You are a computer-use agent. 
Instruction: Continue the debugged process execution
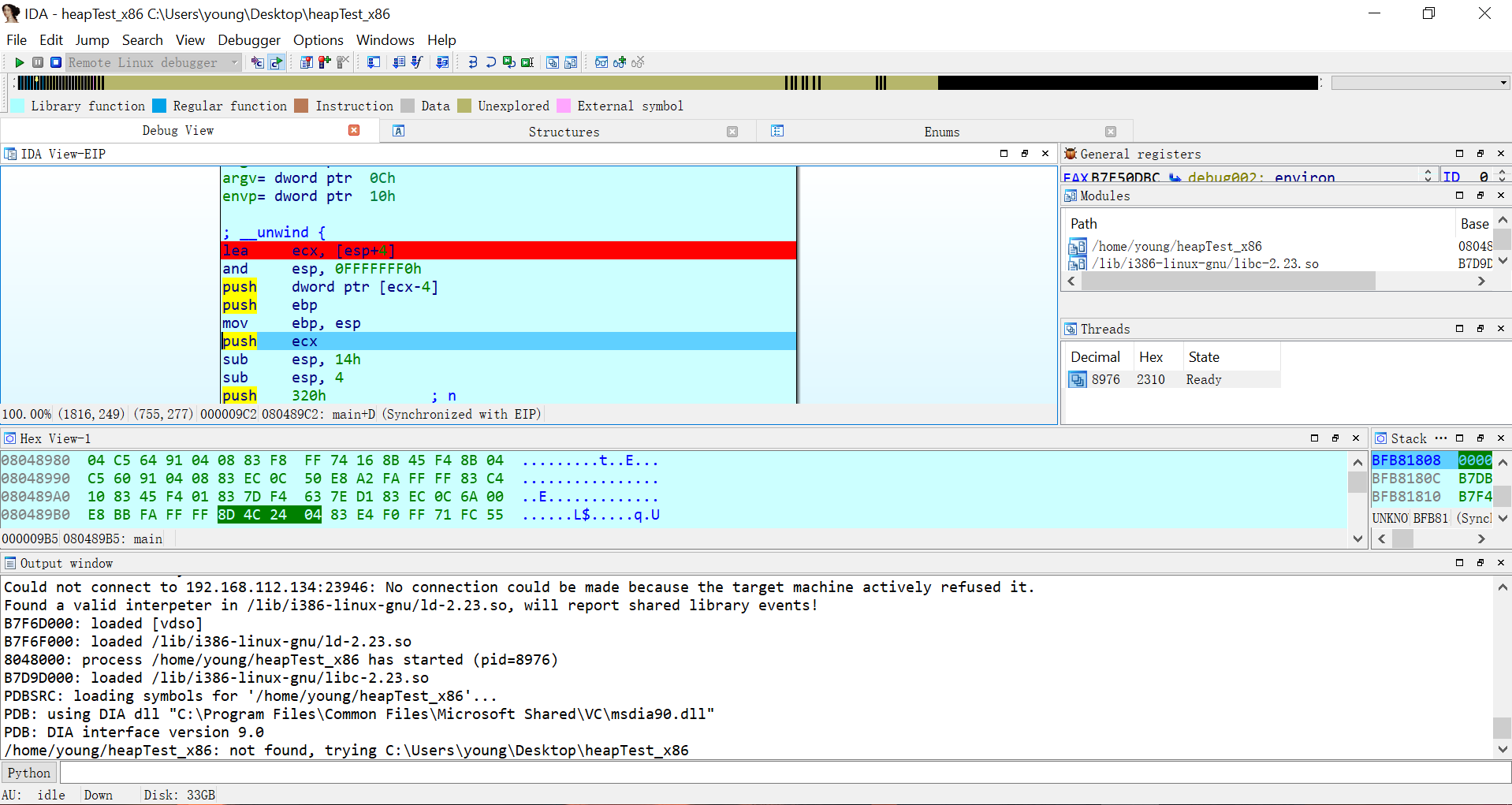(x=20, y=62)
